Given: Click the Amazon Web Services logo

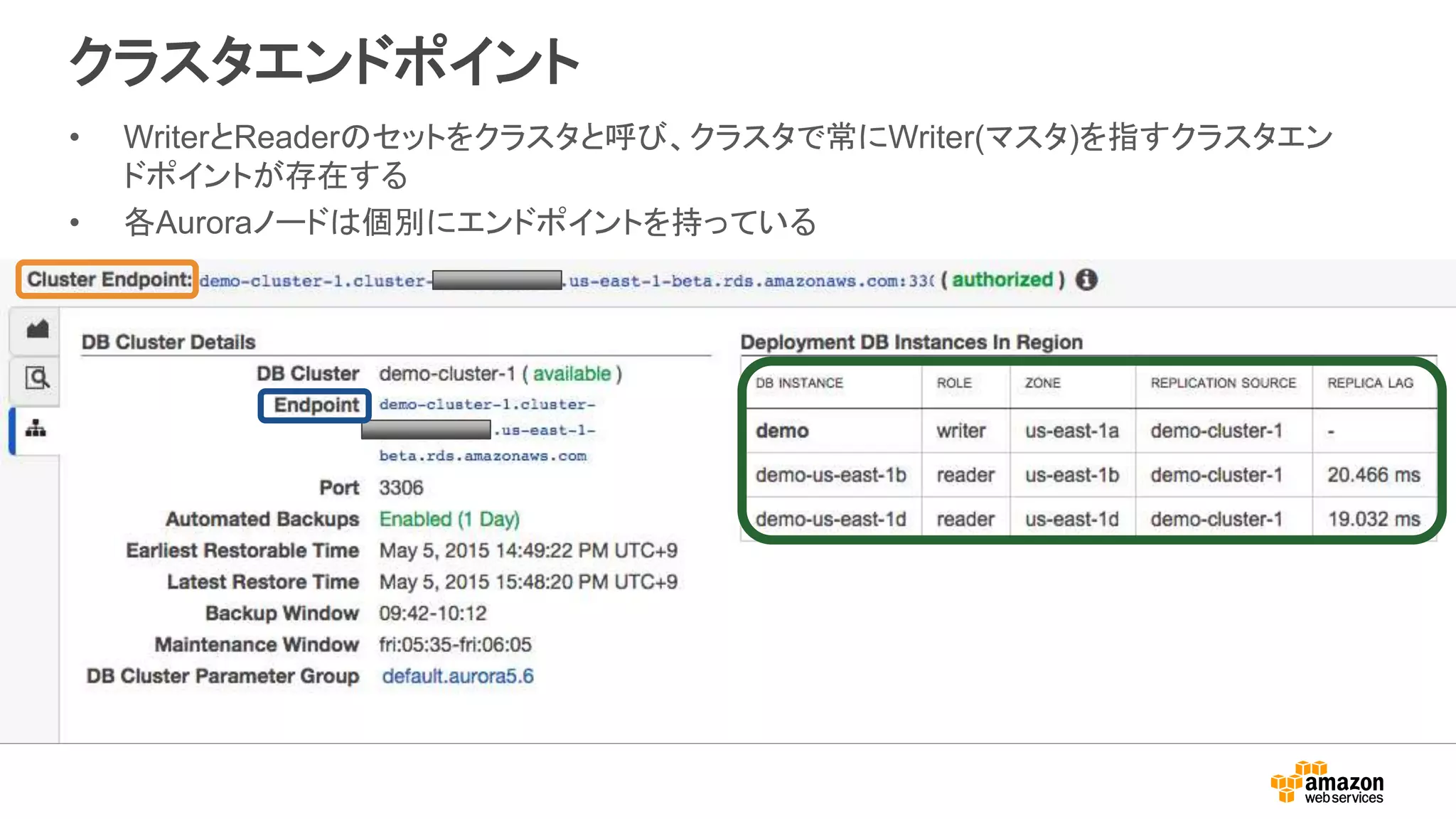Looking at the screenshot, I should click(x=1327, y=782).
